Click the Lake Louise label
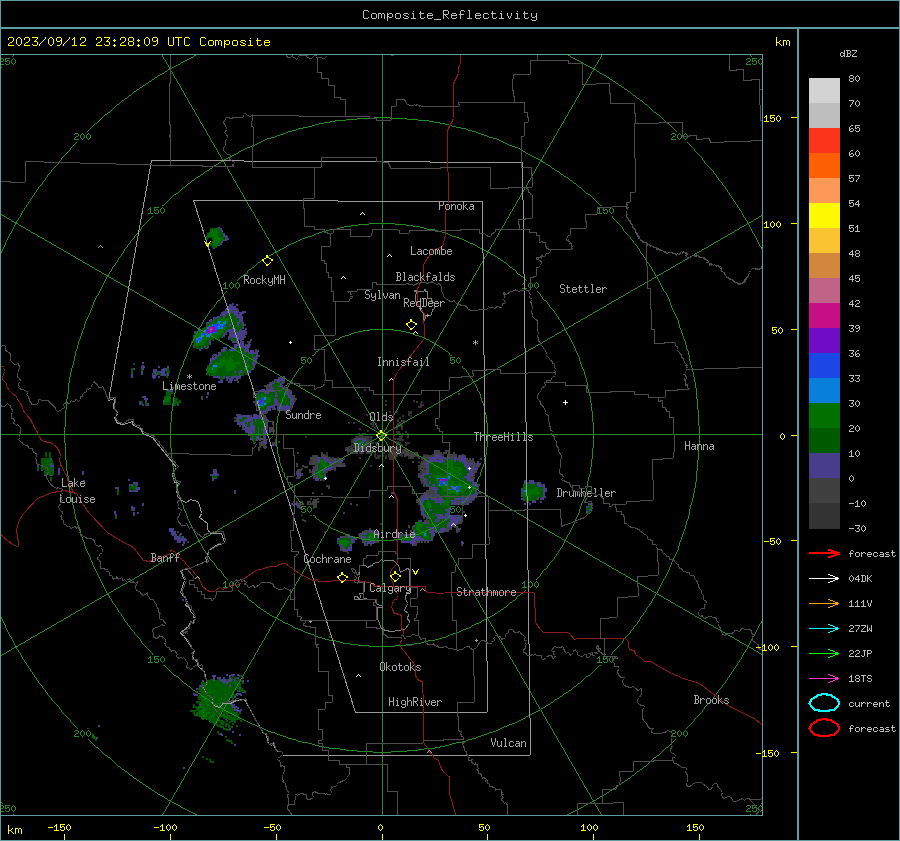The width and height of the screenshot is (900, 841). click(77, 491)
